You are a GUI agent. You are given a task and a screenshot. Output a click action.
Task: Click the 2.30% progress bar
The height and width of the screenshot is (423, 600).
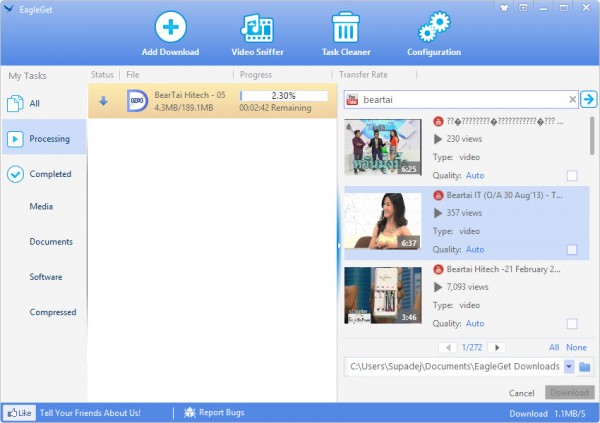coord(284,95)
